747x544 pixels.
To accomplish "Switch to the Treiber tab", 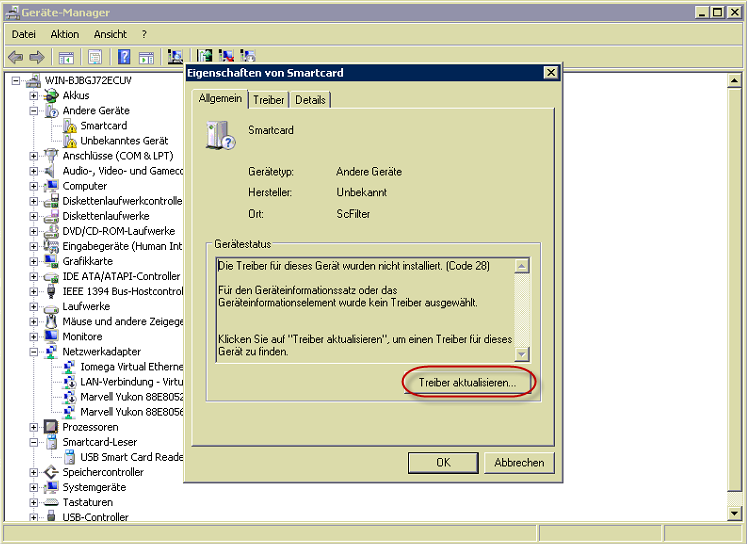I will click(x=268, y=100).
